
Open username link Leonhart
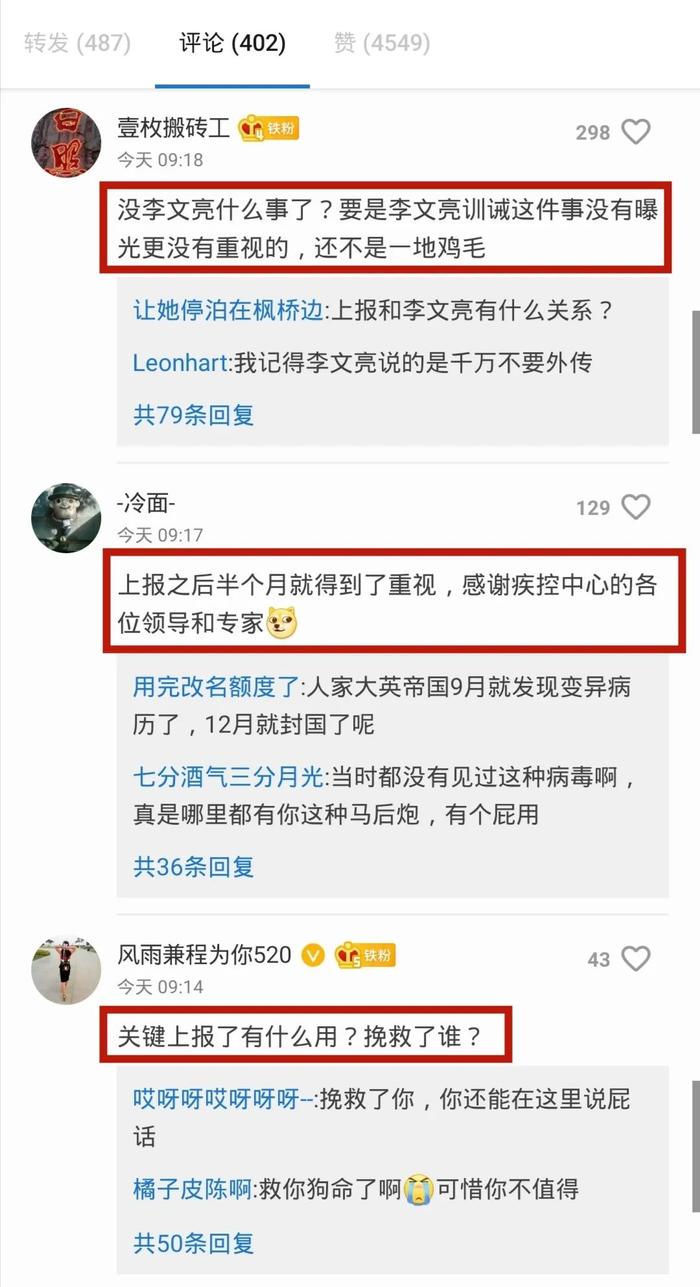click(x=180, y=363)
